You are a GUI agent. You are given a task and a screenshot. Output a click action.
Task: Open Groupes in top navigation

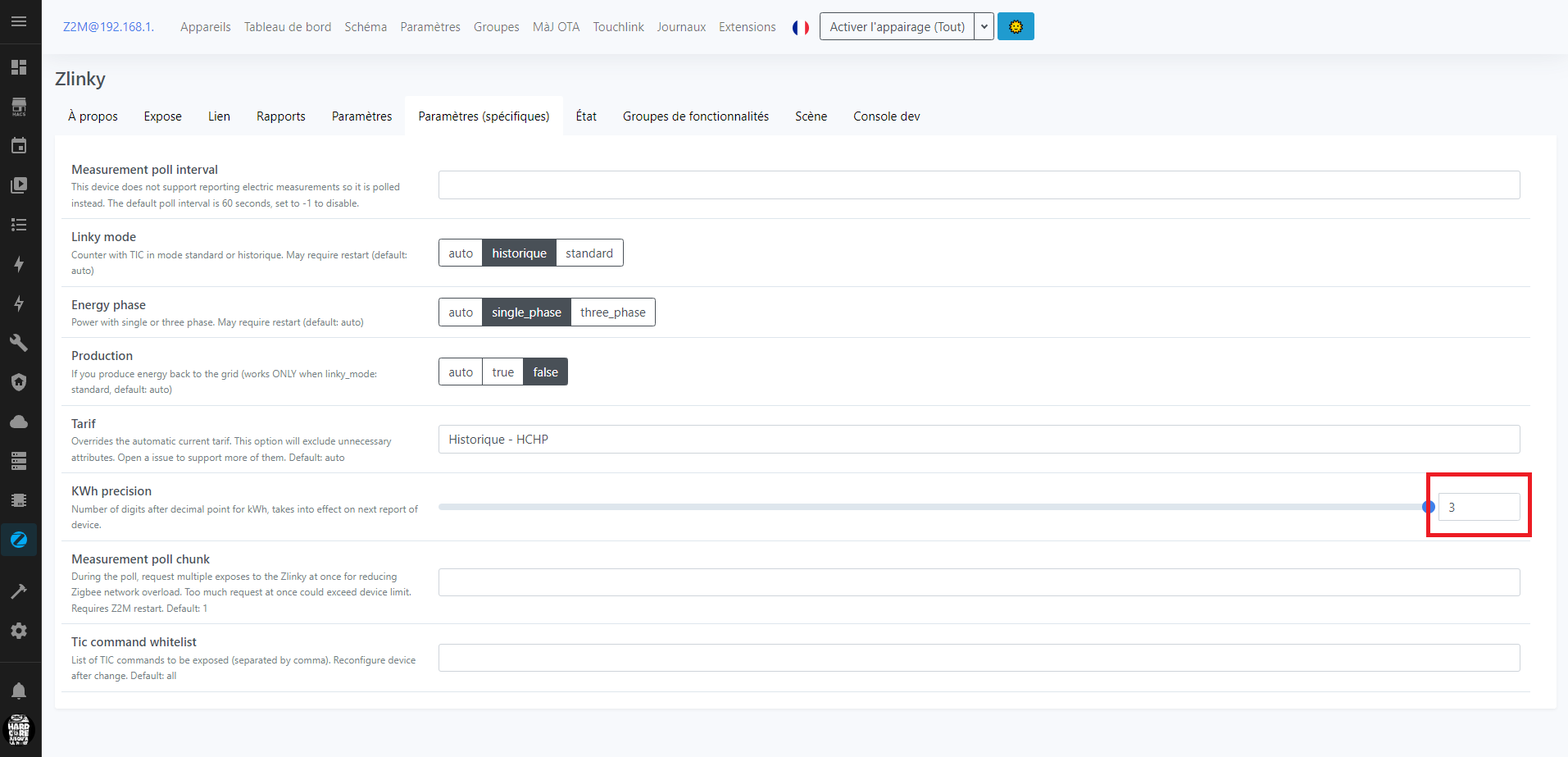coord(497,27)
